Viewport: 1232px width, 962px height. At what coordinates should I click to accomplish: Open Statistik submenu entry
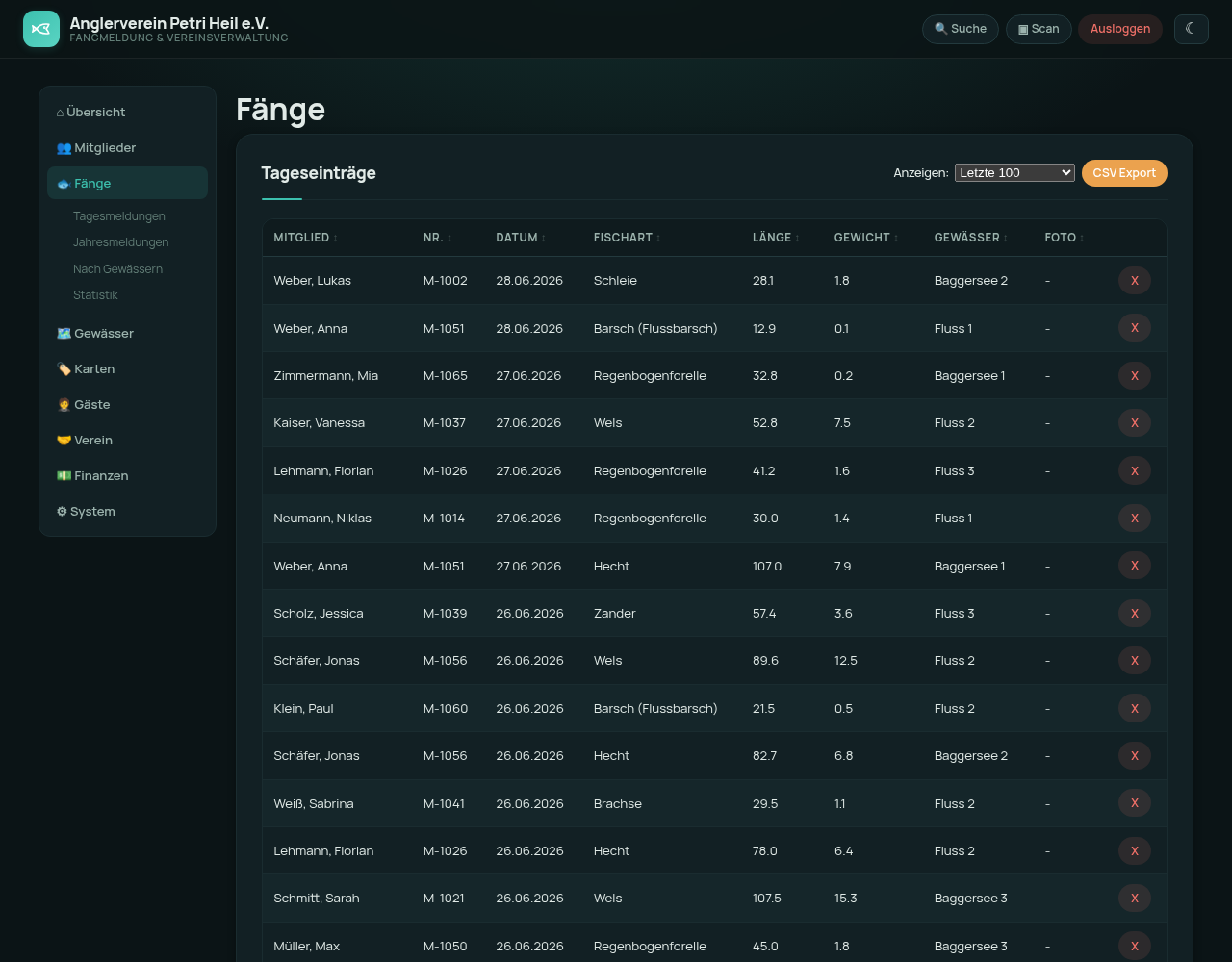(x=95, y=295)
